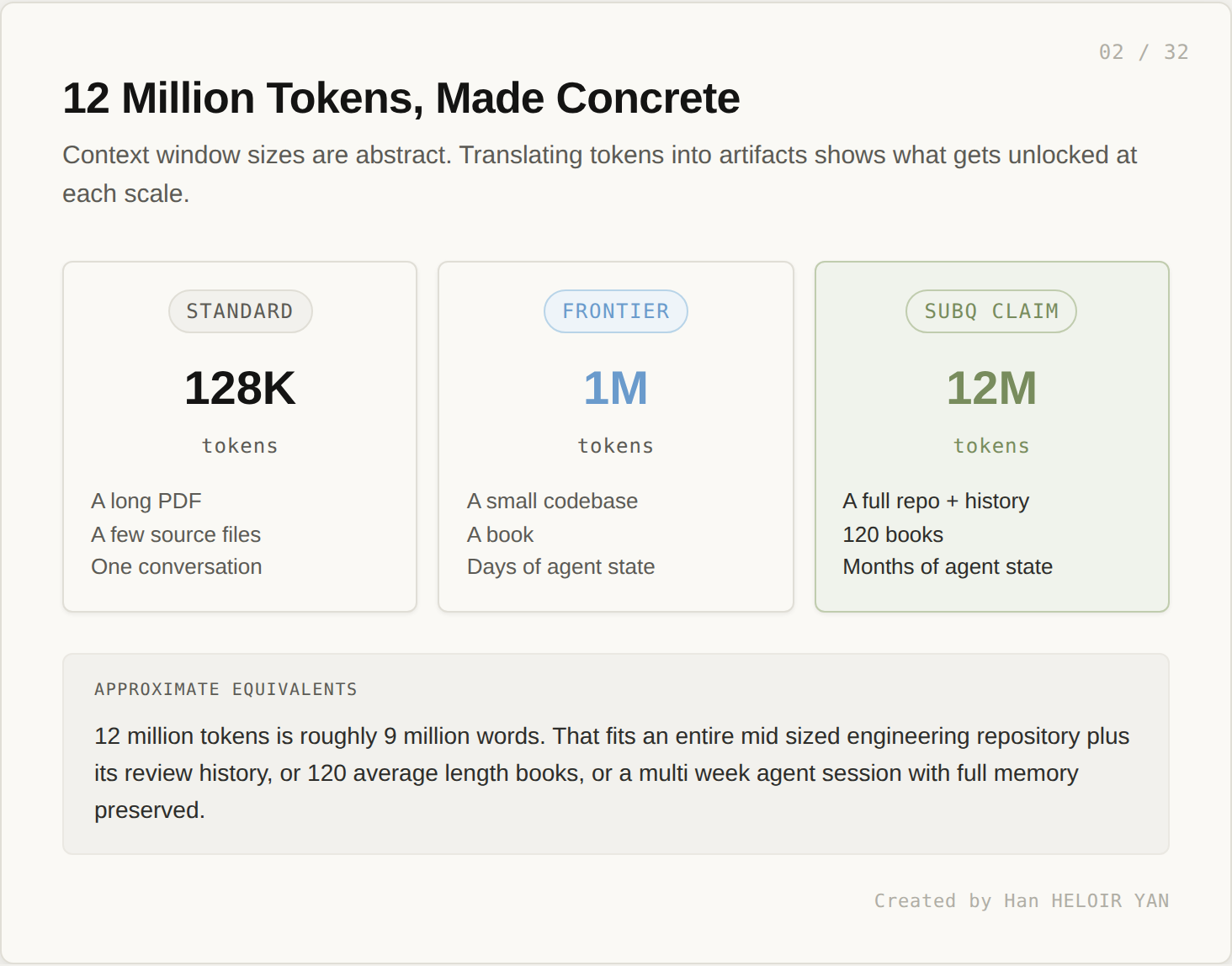
Task: Click 'tokens' under 1M
Action: pos(616,446)
